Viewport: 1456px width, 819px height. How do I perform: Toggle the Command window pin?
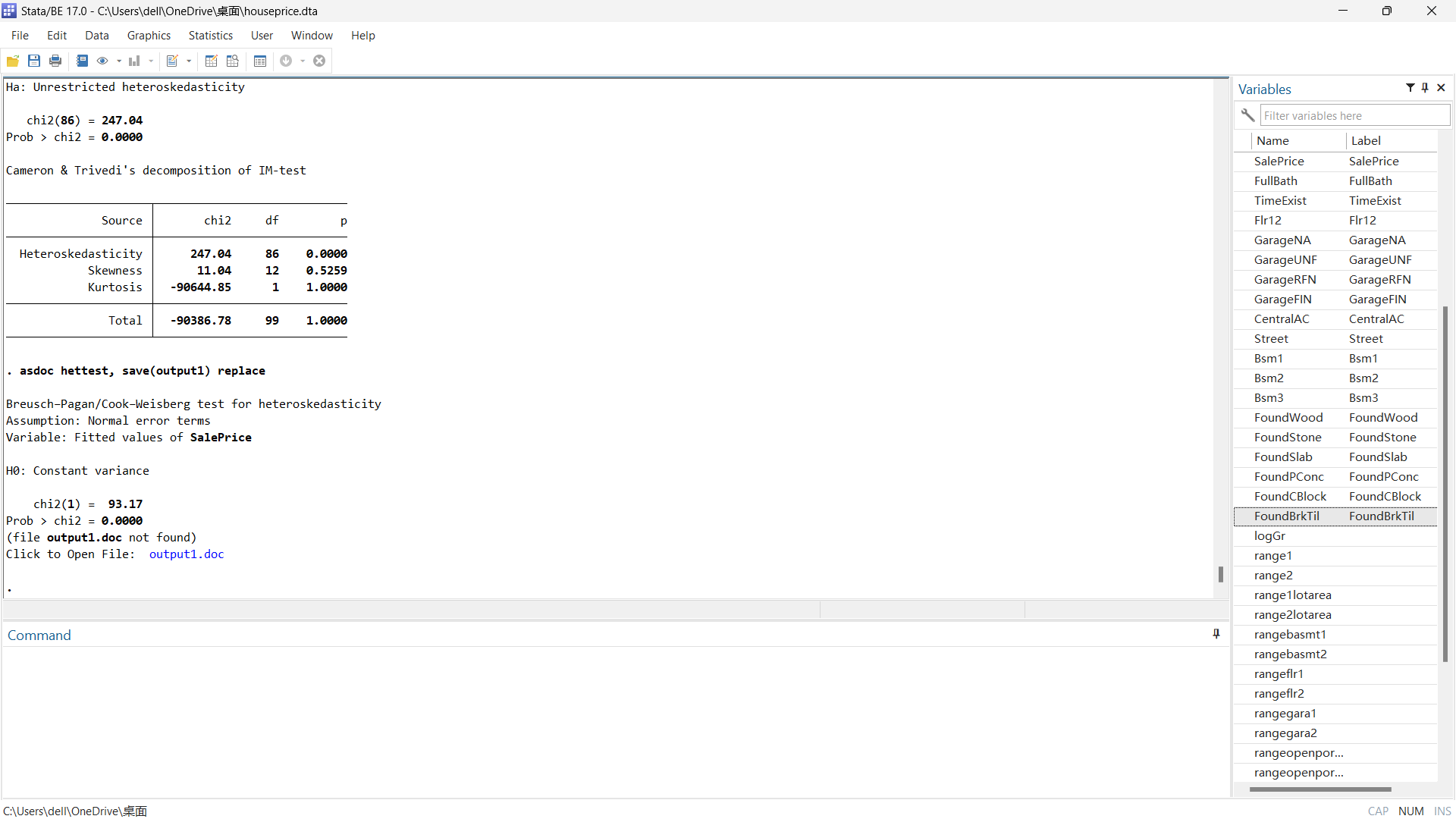(x=1216, y=634)
